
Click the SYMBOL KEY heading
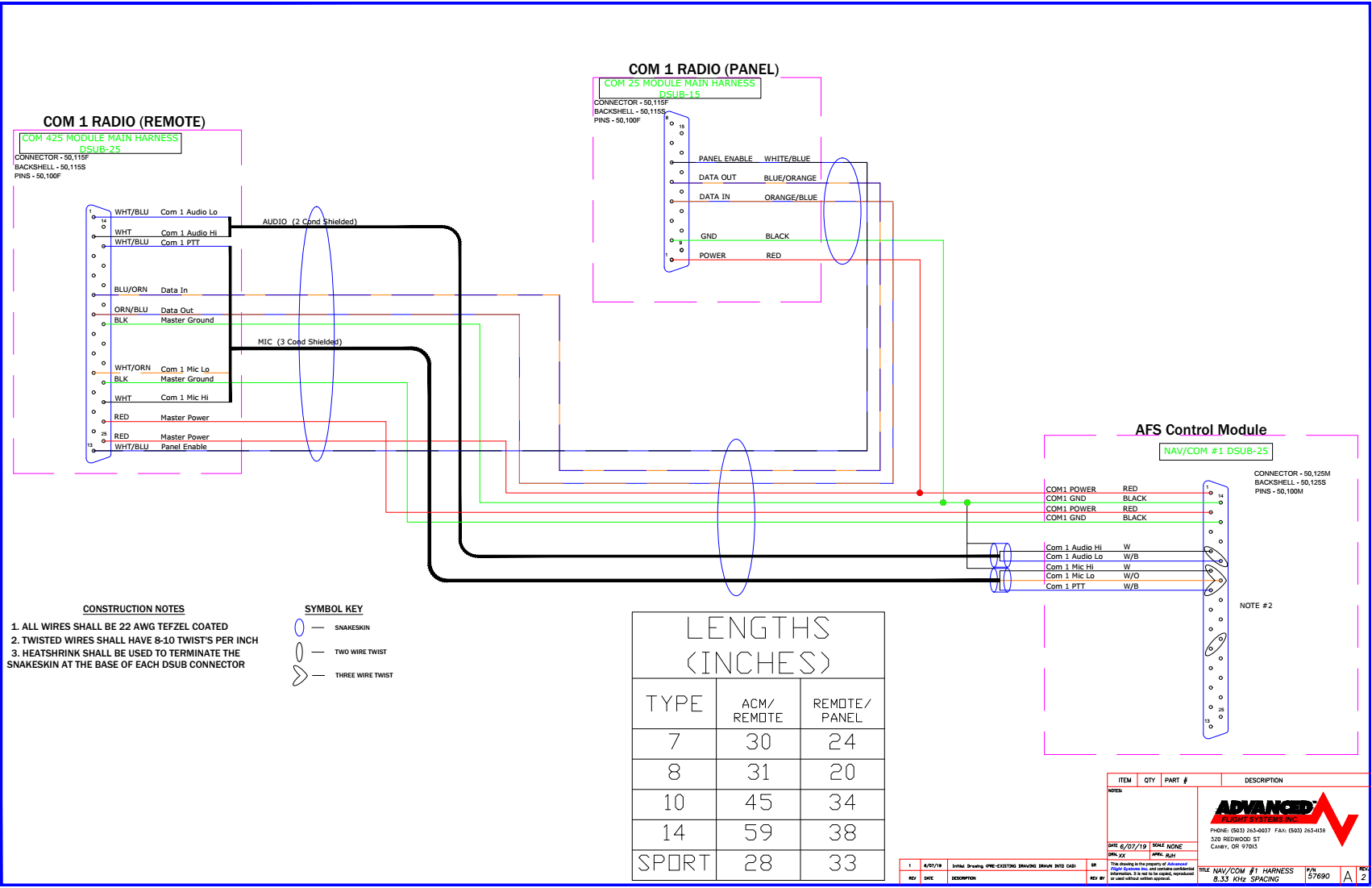tap(334, 609)
